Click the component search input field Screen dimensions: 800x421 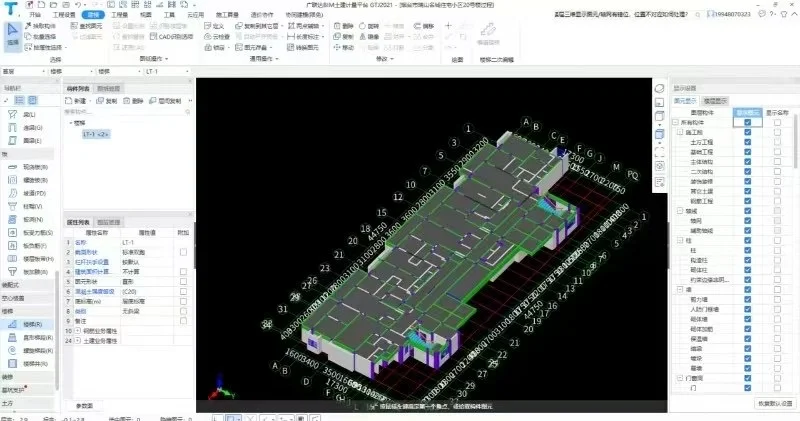(127, 112)
